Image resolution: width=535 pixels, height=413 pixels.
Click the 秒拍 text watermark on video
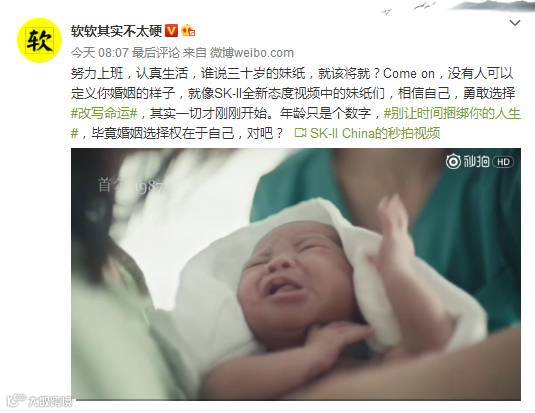(x=476, y=161)
